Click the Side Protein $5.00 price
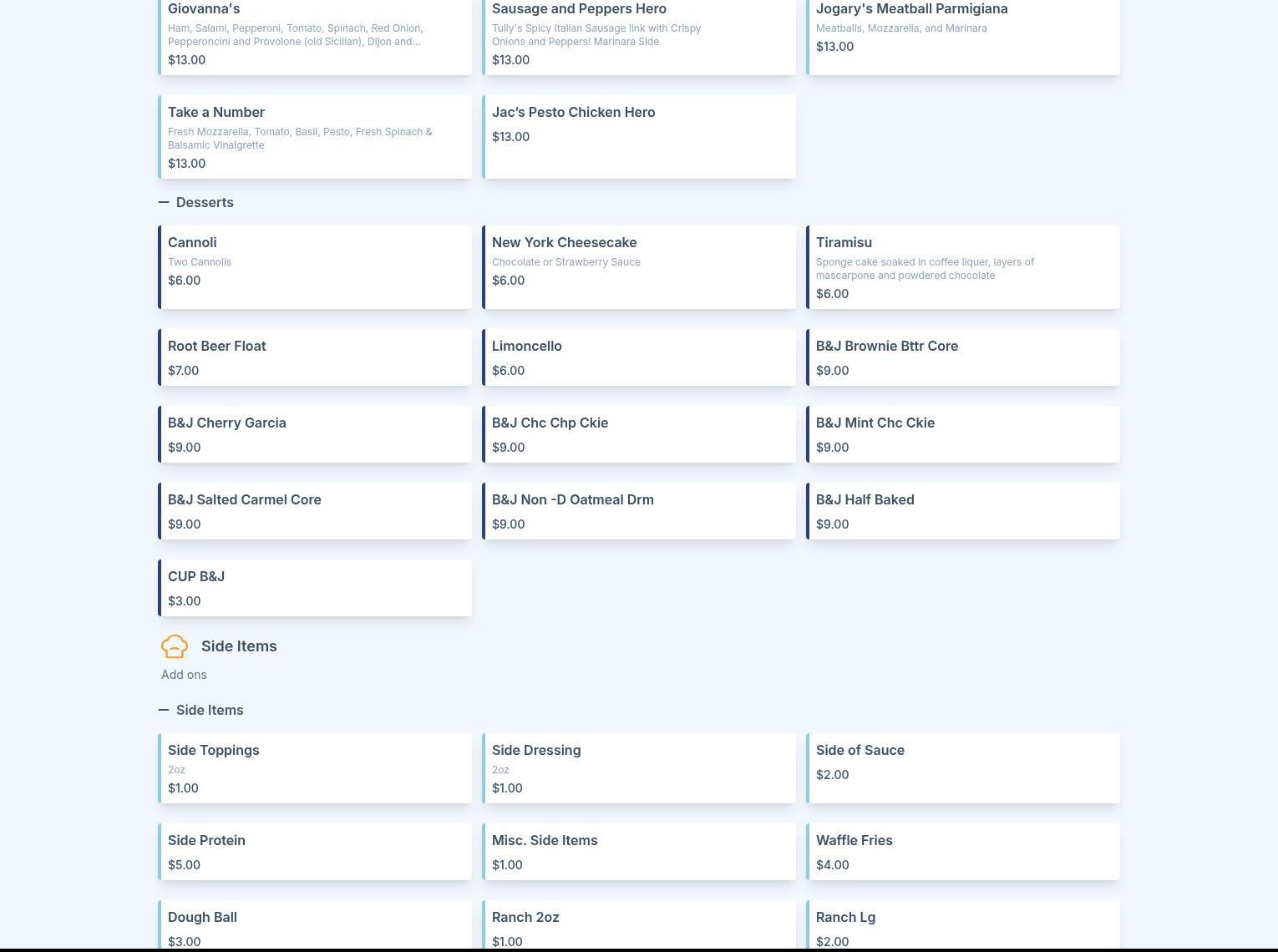1278x952 pixels. [x=185, y=865]
